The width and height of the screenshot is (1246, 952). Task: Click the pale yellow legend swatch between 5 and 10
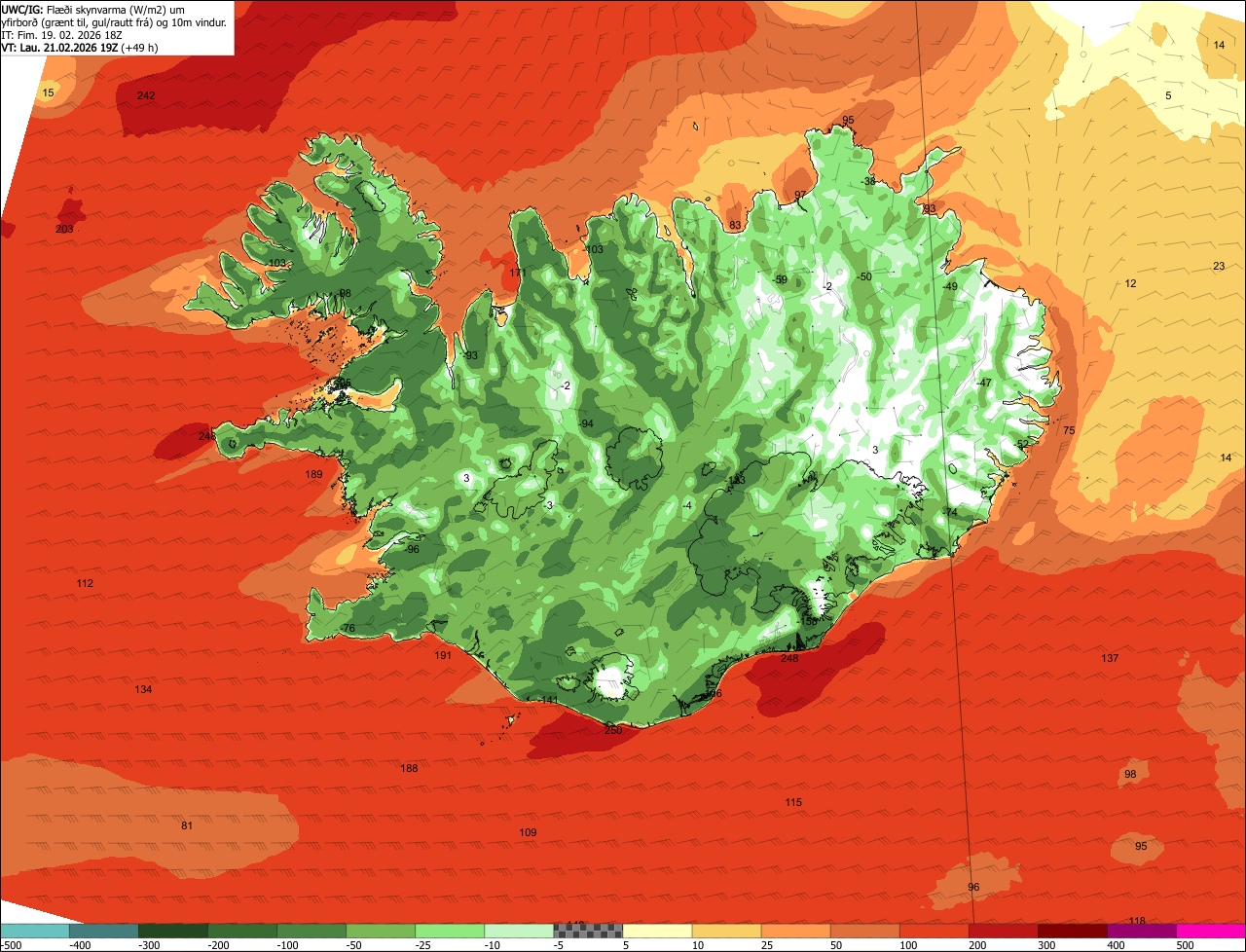click(657, 931)
